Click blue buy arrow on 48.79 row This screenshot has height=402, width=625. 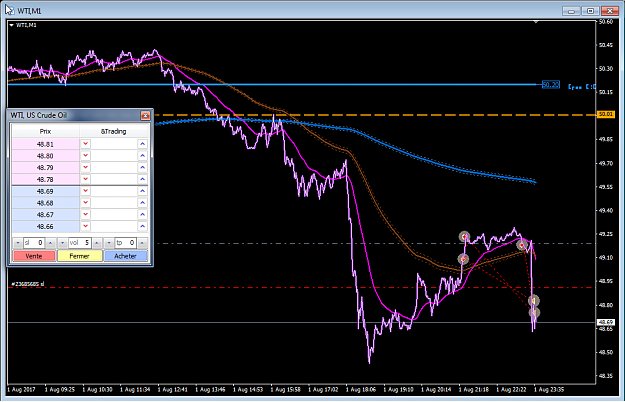coord(143,167)
